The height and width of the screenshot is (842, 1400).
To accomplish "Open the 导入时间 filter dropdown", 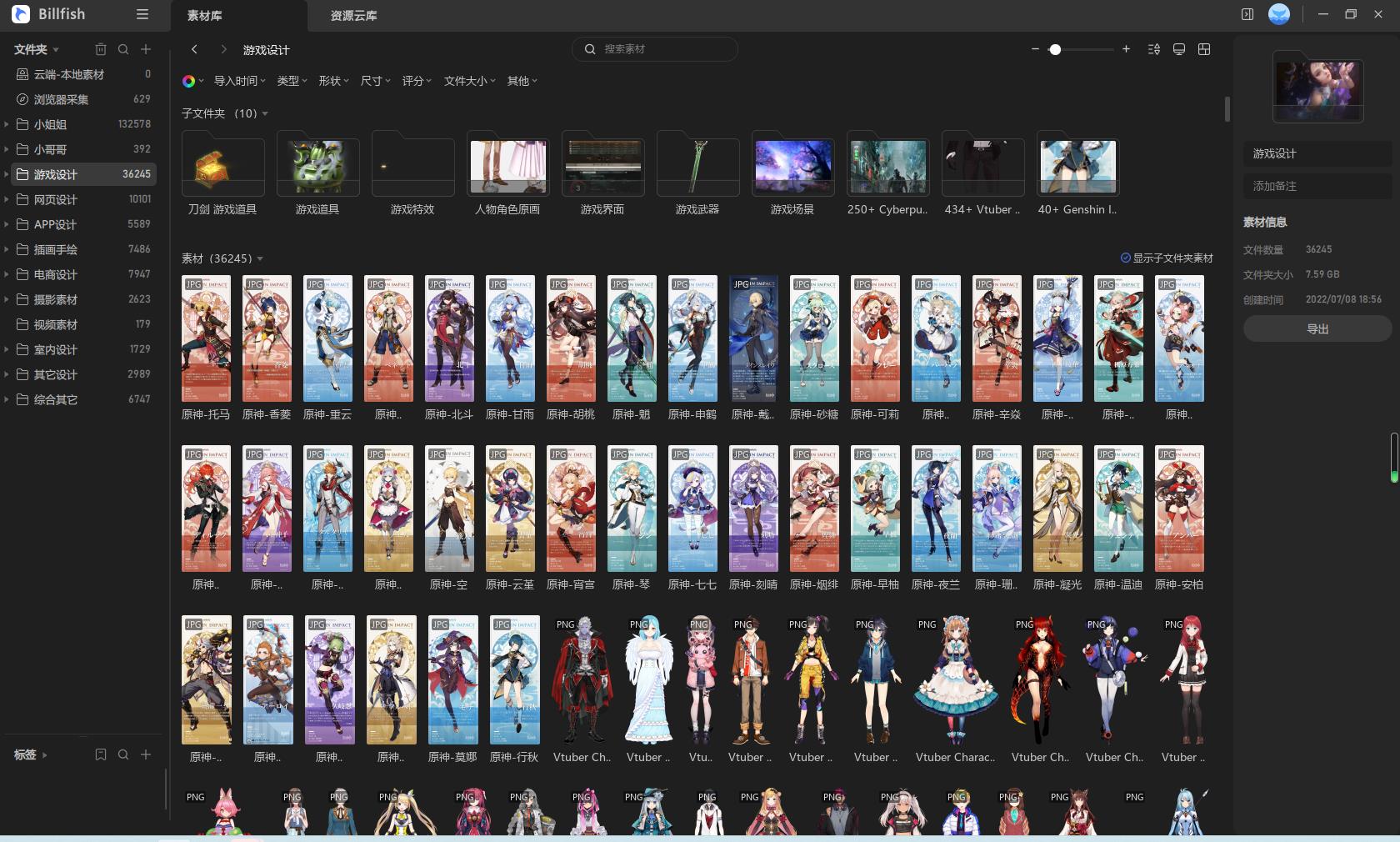I will tap(240, 81).
